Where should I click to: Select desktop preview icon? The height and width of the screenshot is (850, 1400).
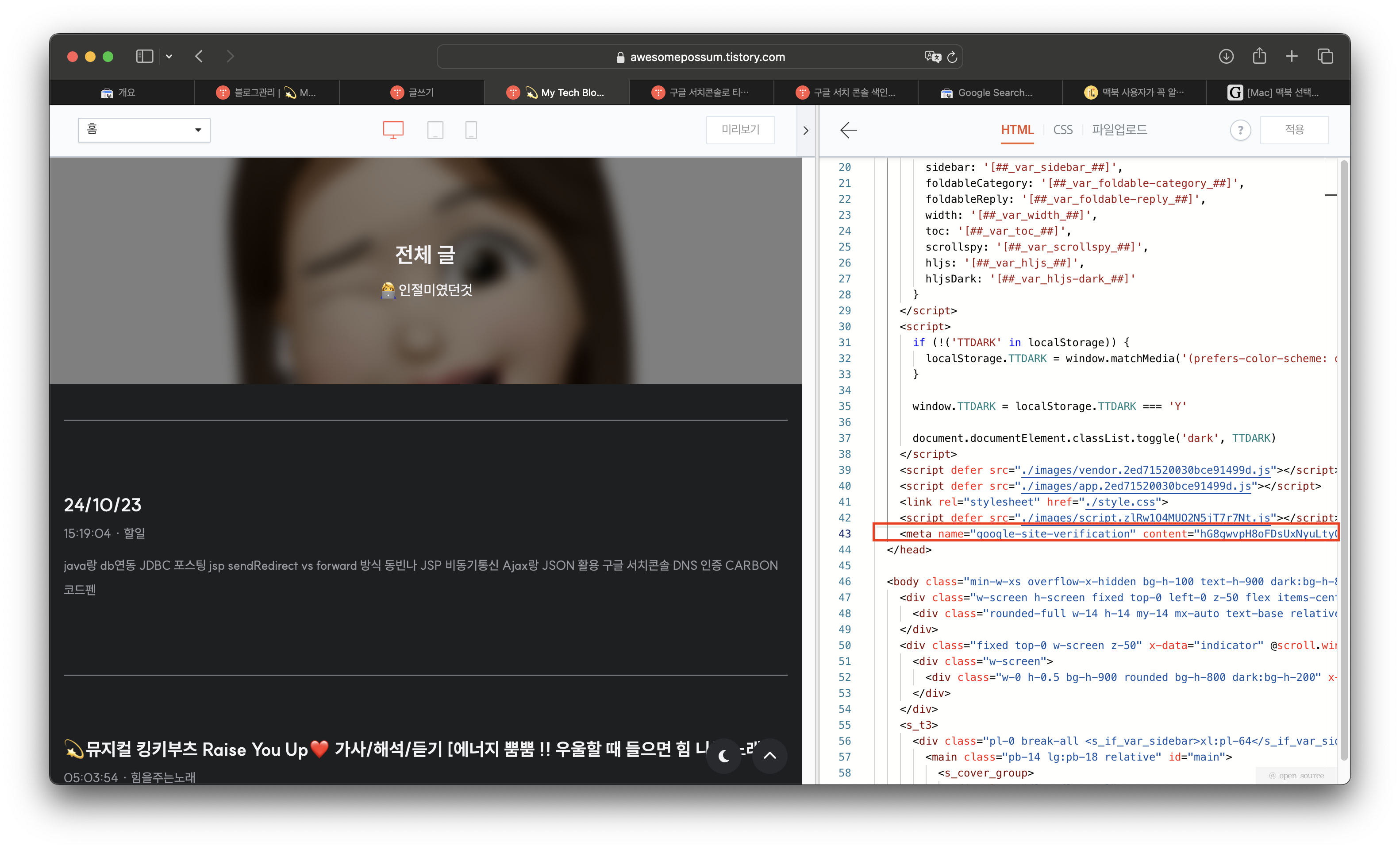tap(393, 130)
